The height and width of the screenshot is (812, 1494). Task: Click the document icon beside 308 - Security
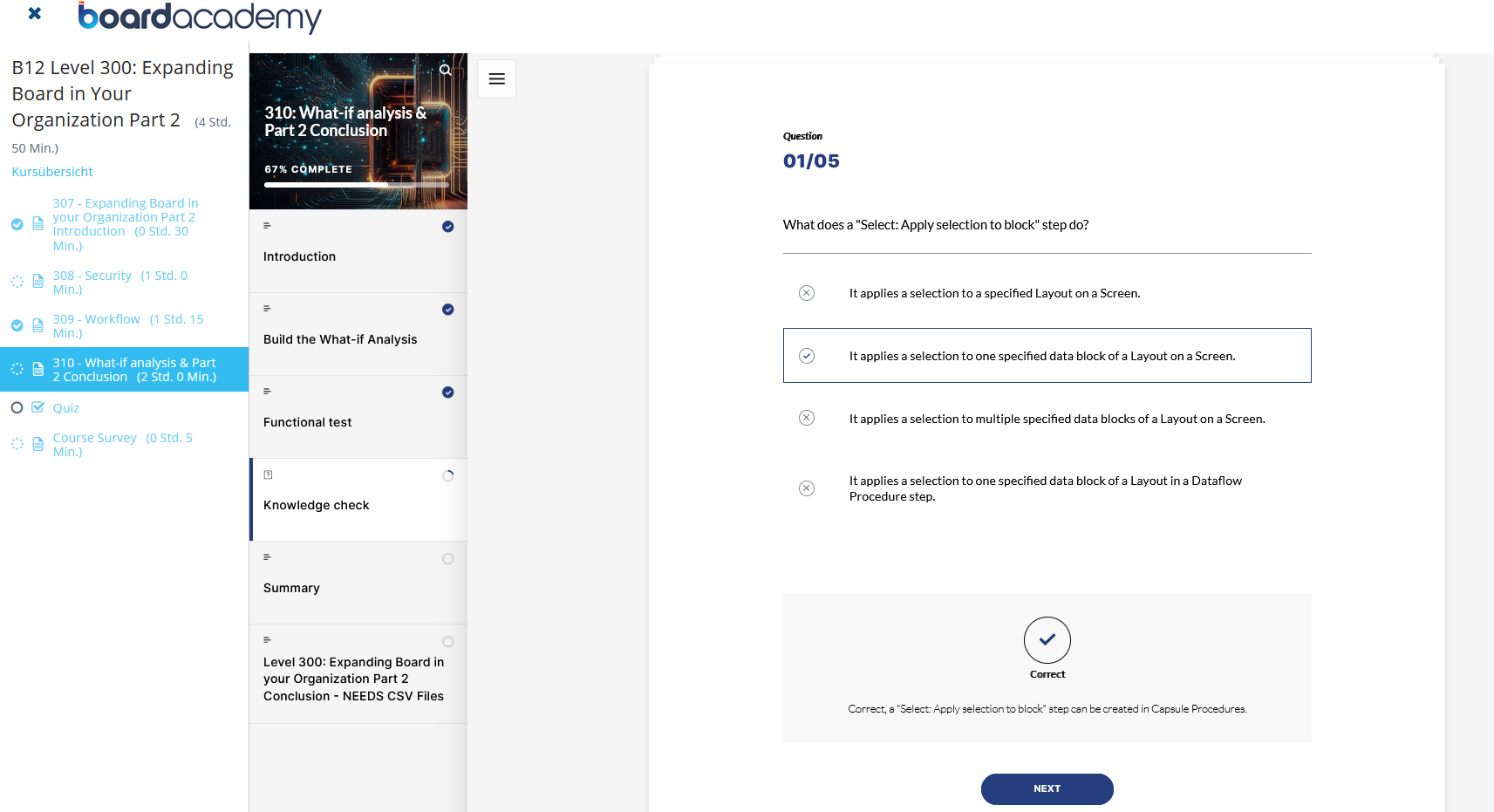[x=38, y=281]
